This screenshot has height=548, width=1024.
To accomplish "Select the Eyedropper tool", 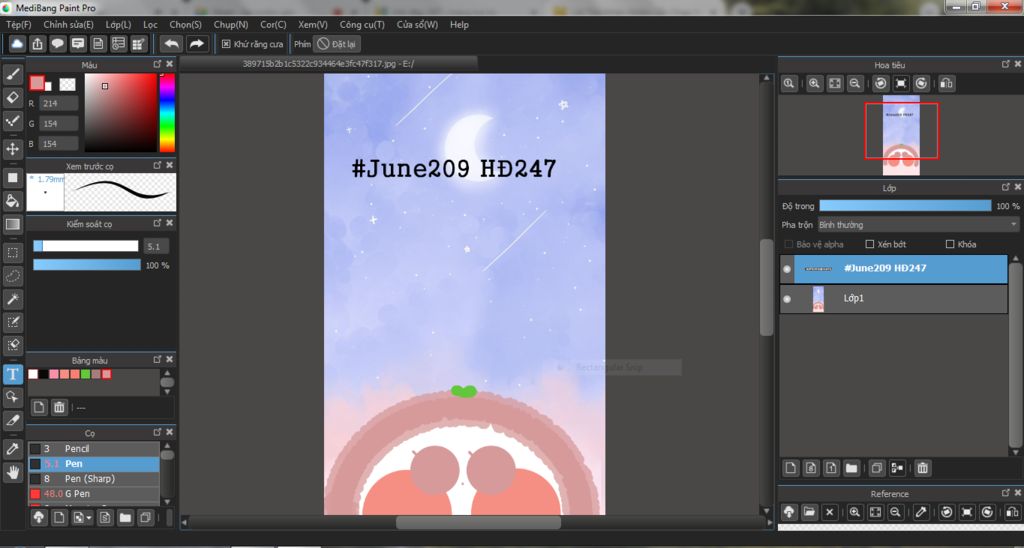I will coord(12,448).
